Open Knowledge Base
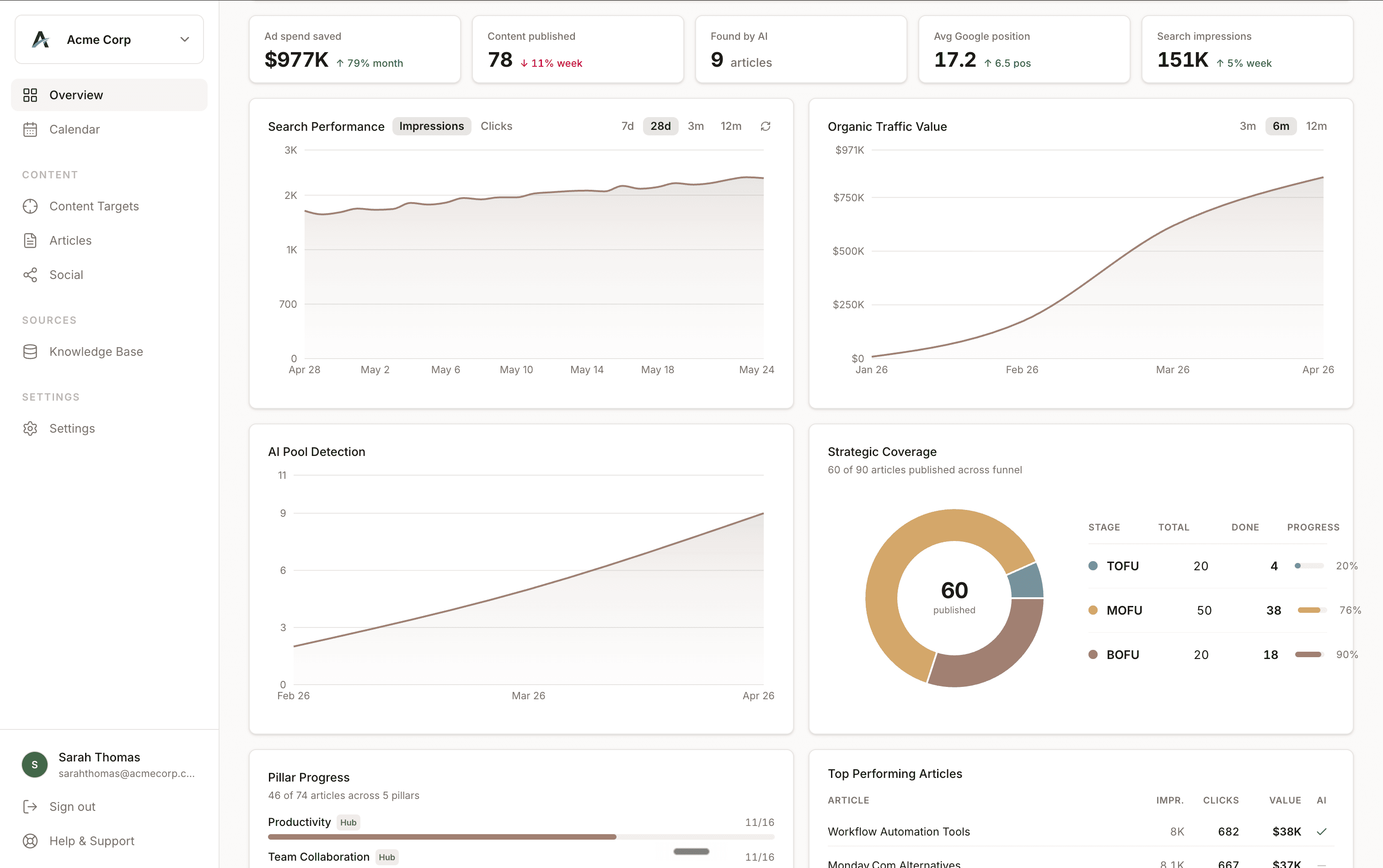The image size is (1383, 868). click(109, 351)
